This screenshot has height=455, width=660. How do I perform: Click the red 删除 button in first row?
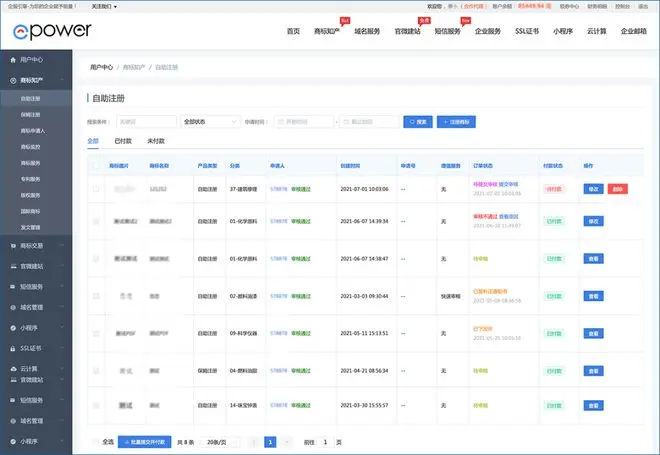[618, 188]
